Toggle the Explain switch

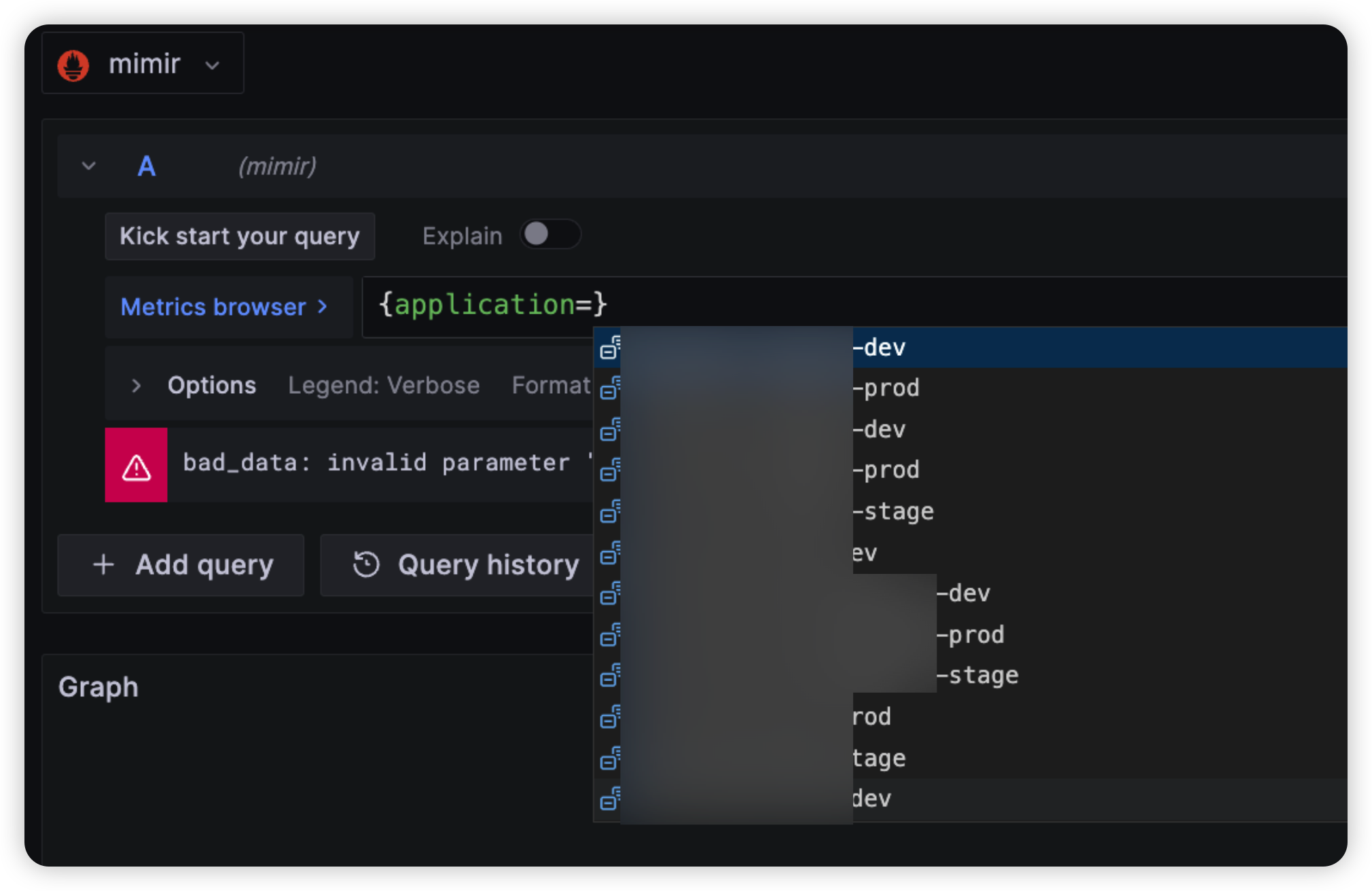[549, 235]
